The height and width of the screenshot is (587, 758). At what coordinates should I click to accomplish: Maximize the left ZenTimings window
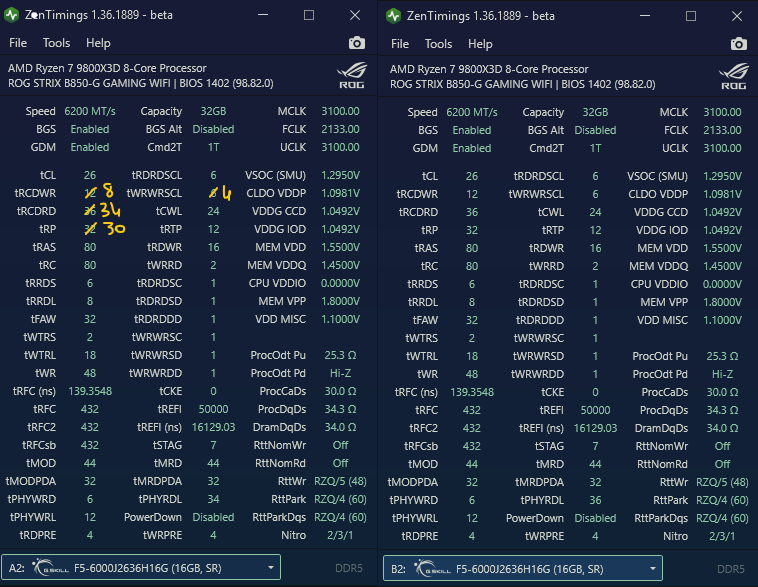point(309,15)
